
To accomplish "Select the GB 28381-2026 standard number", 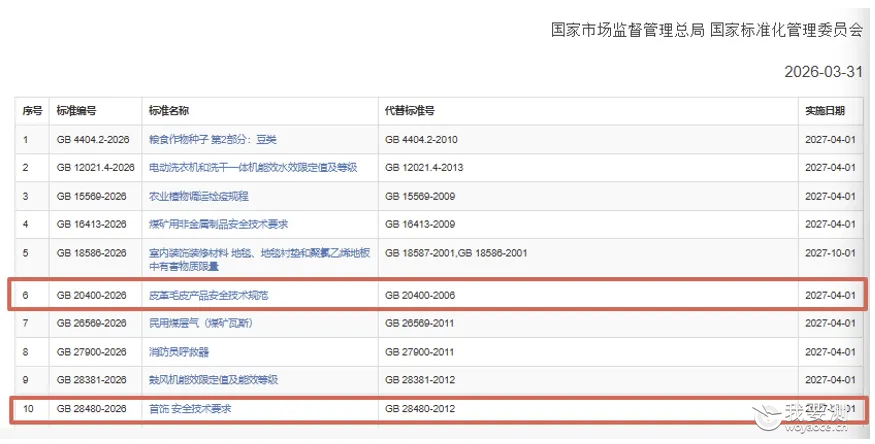I will (x=92, y=380).
